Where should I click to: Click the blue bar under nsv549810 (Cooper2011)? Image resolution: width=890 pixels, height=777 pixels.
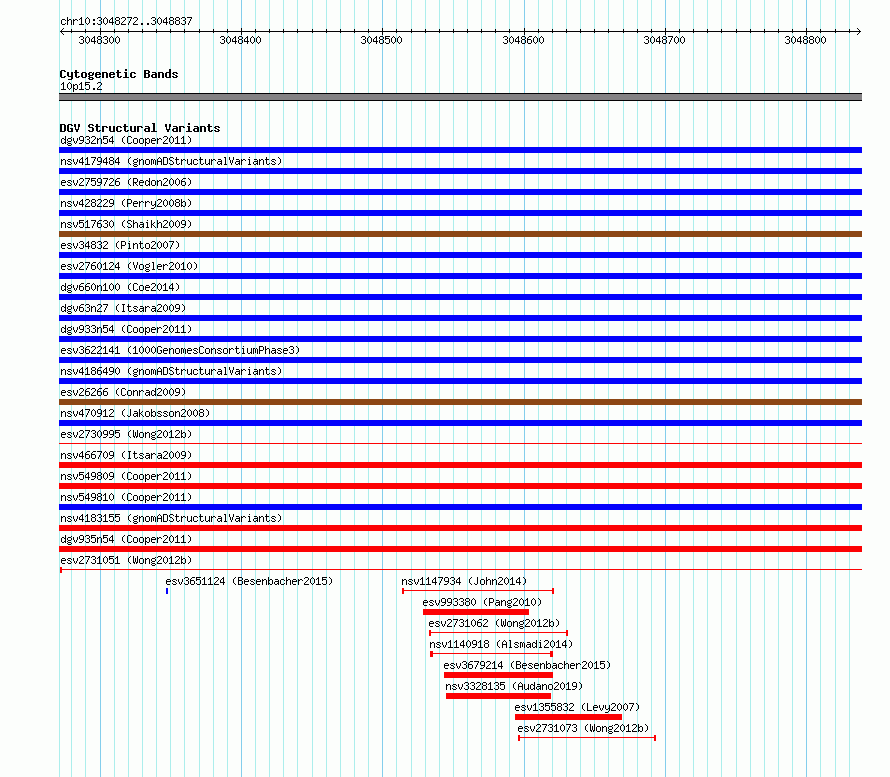click(460, 507)
